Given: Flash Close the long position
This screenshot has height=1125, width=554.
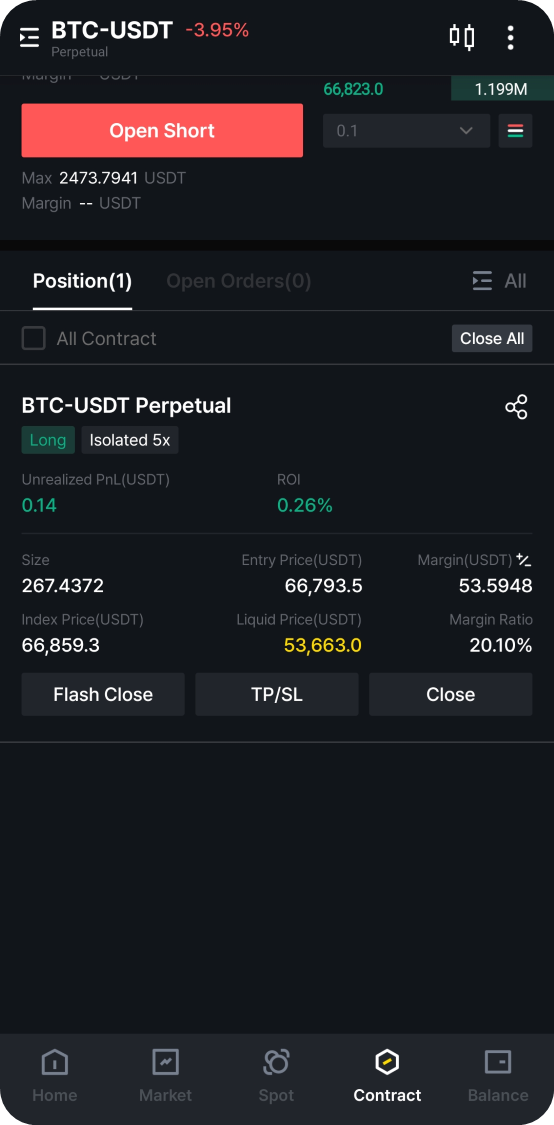Looking at the screenshot, I should [103, 695].
